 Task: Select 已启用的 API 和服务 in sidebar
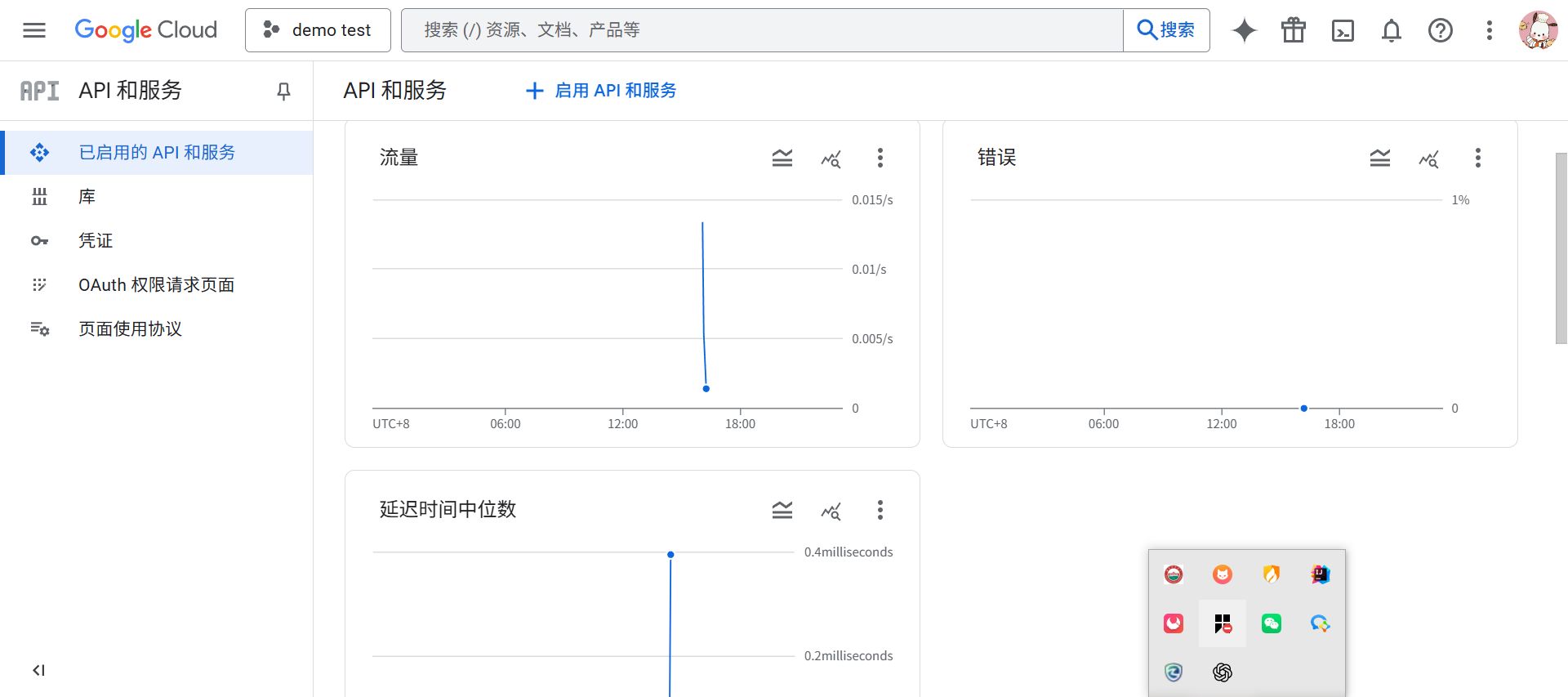pyautogui.click(x=157, y=153)
